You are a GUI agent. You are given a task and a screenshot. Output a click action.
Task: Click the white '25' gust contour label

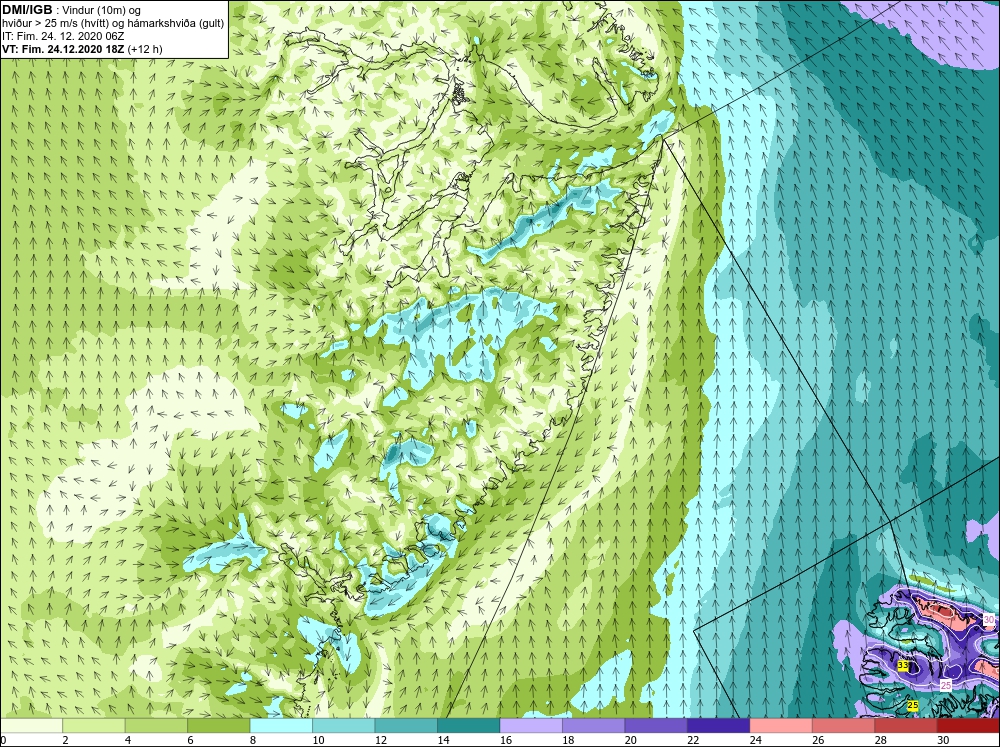click(x=946, y=686)
